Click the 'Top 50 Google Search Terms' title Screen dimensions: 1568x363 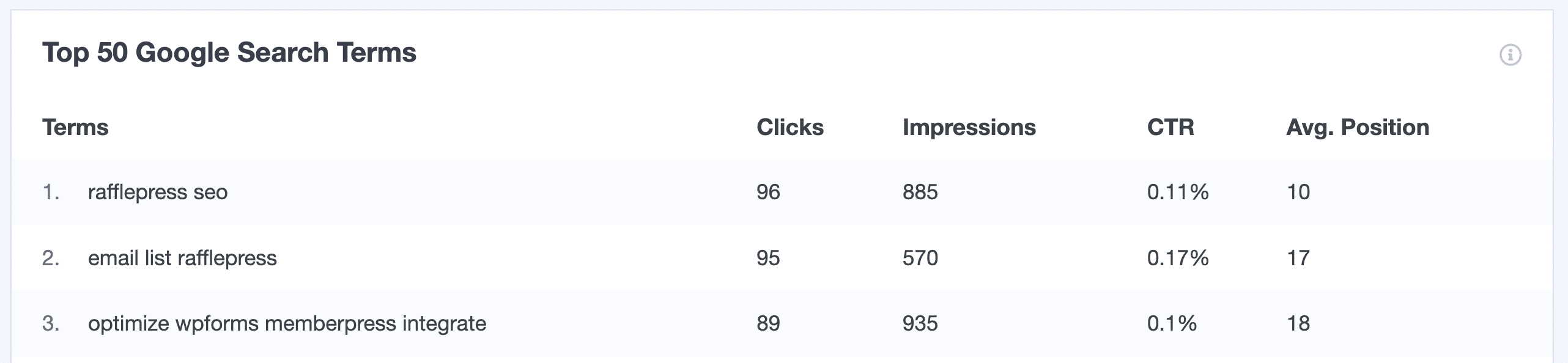click(x=229, y=53)
